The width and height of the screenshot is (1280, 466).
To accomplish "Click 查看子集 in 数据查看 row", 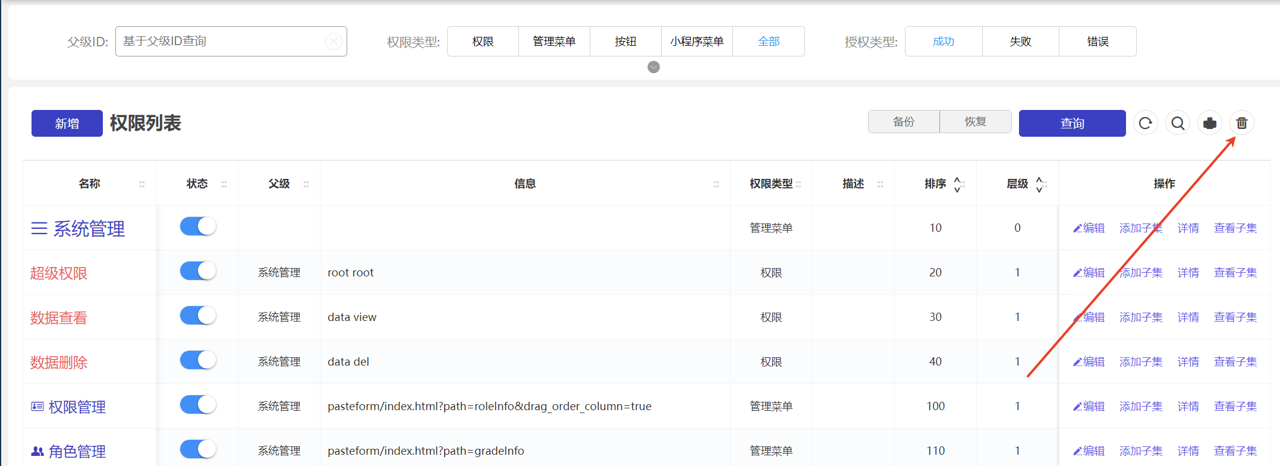I will (1235, 317).
